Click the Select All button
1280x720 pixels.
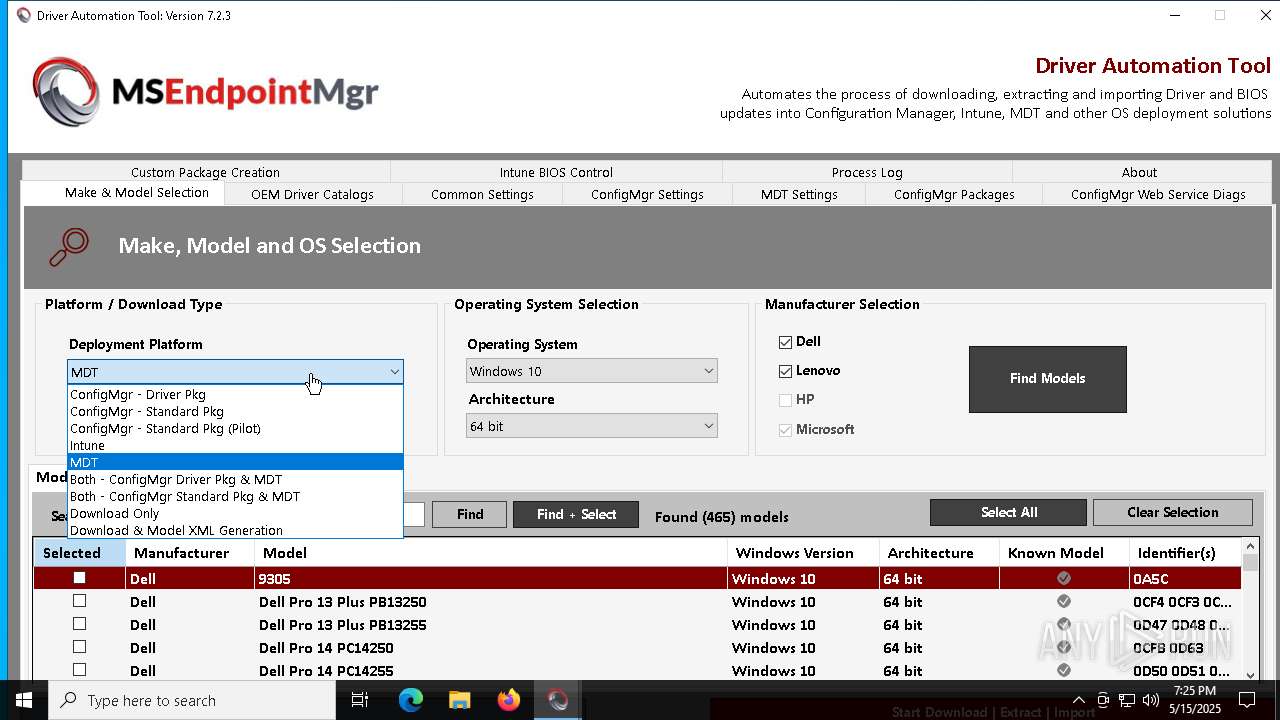[x=1008, y=512]
